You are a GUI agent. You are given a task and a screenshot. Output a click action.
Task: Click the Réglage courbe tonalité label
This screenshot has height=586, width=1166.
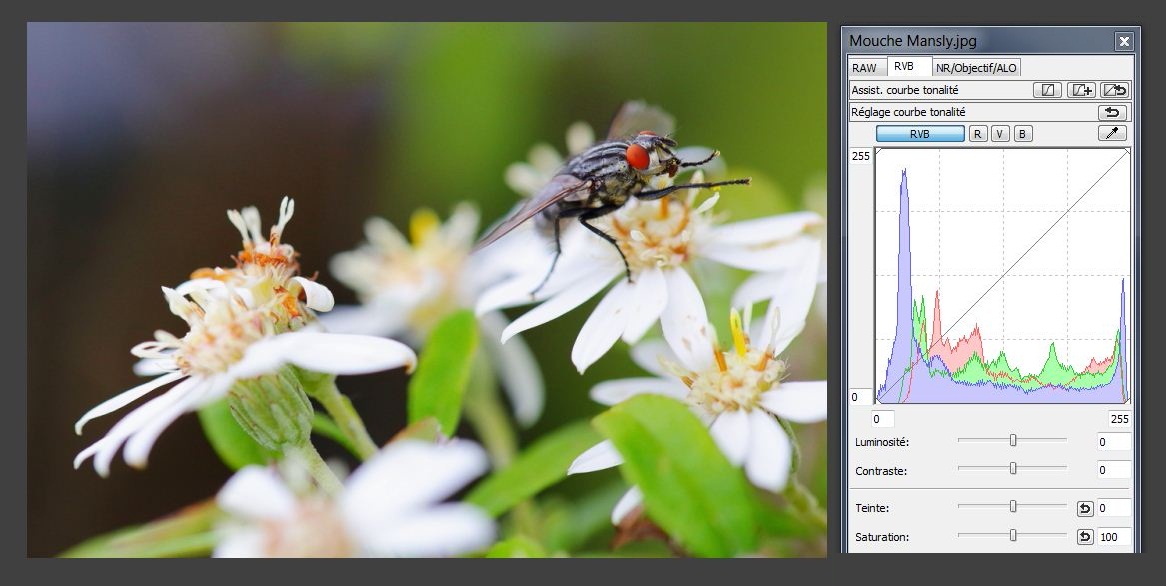(x=908, y=112)
